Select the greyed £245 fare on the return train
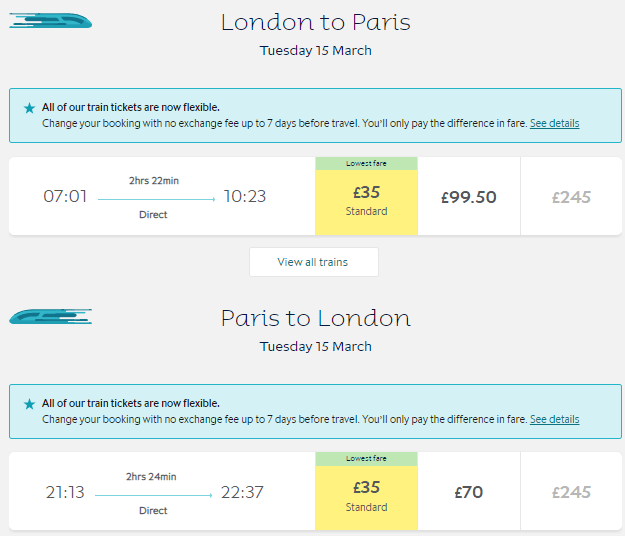The image size is (625, 536). (x=571, y=492)
